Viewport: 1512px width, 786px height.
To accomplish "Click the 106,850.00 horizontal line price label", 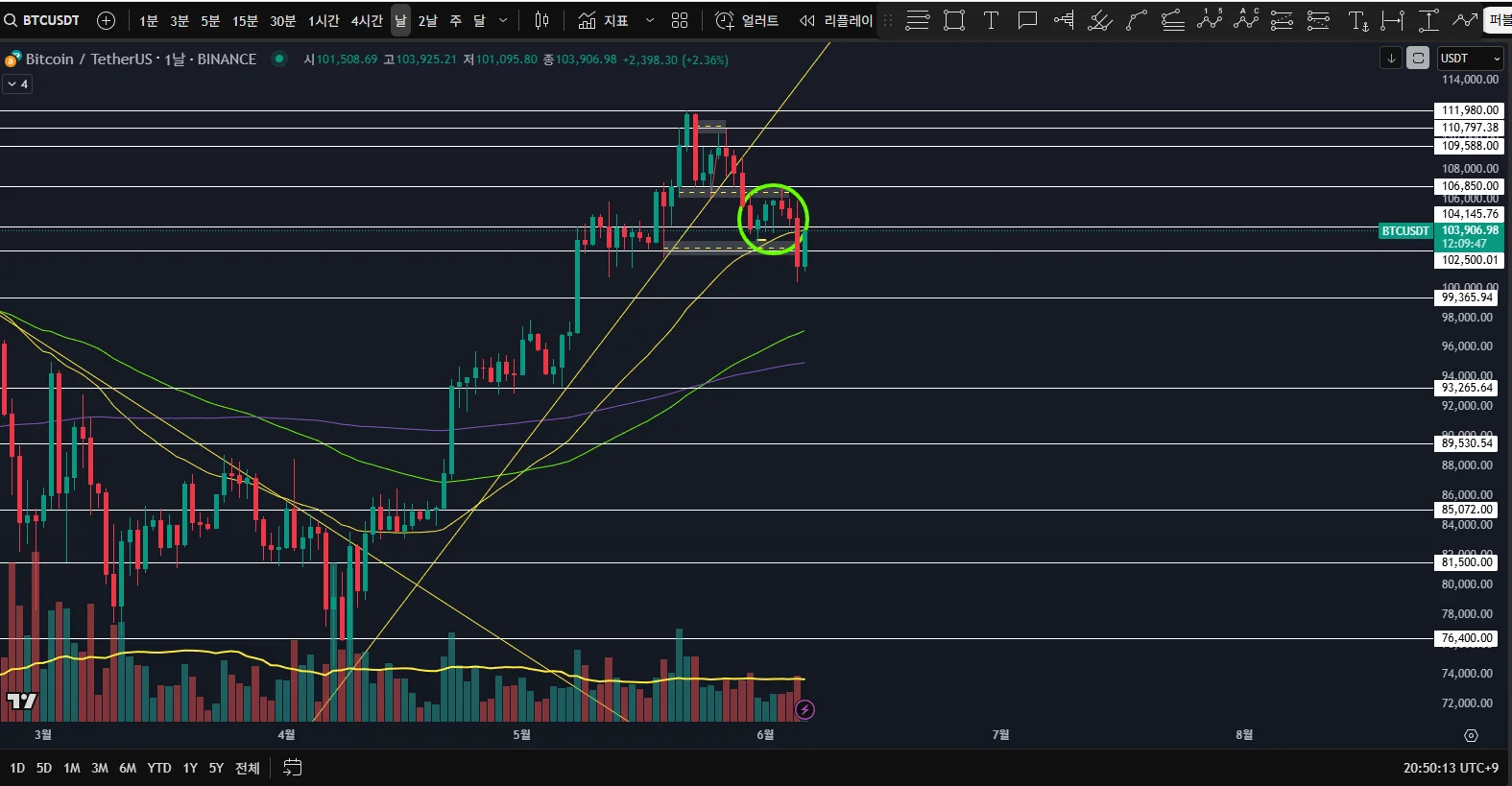I will (x=1470, y=186).
